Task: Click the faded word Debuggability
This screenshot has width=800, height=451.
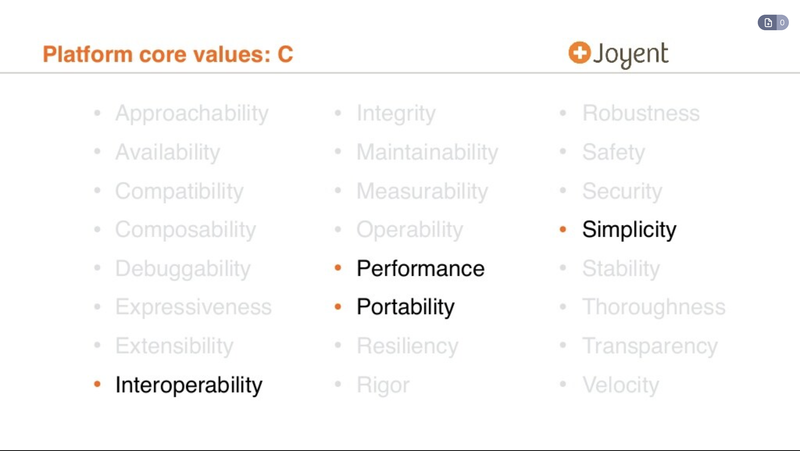Action: click(183, 268)
